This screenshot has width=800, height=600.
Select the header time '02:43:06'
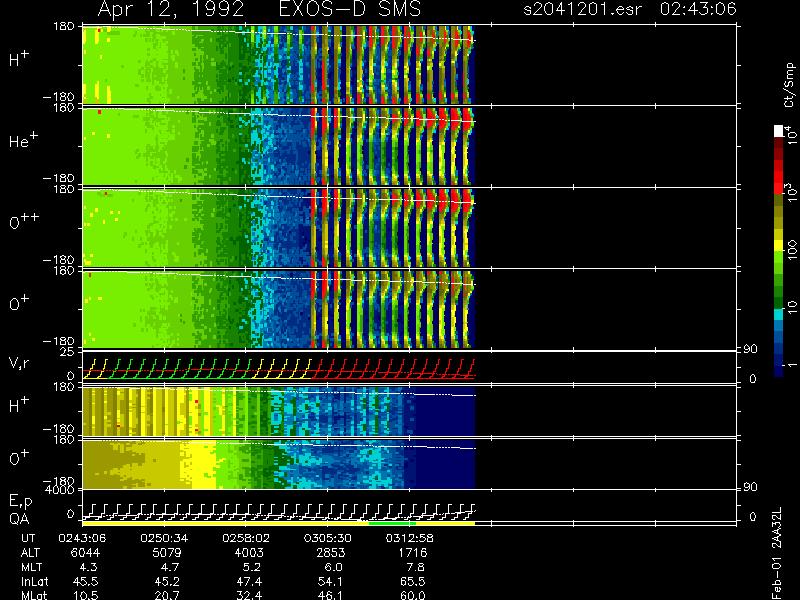[x=698, y=9]
